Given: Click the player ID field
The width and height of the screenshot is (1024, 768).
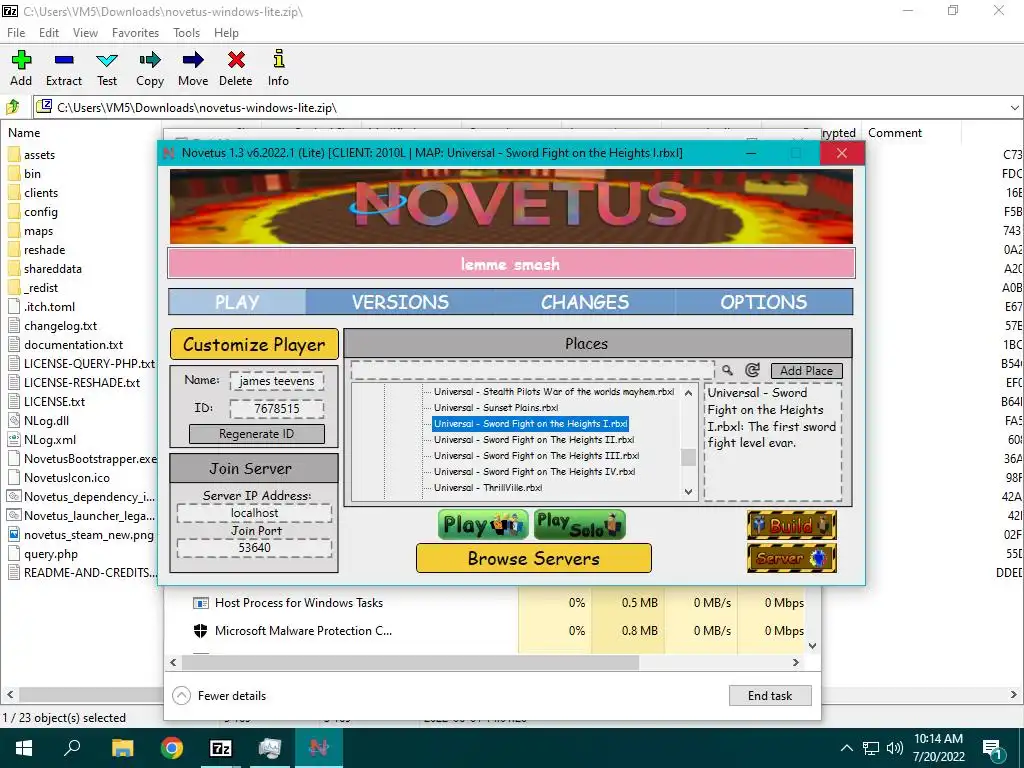Looking at the screenshot, I should [277, 409].
